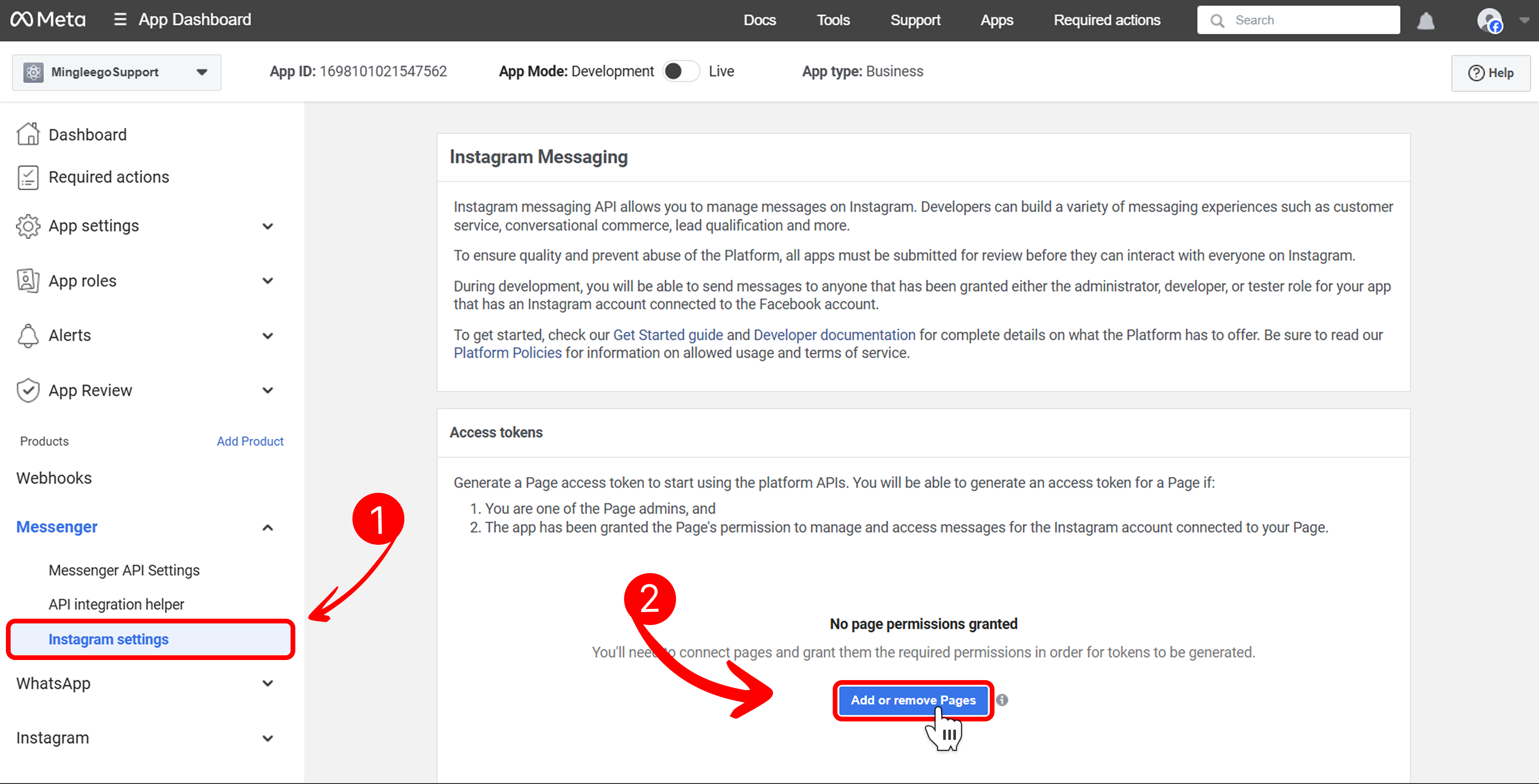Open the Get Started guide link
The width and height of the screenshot is (1539, 784).
[x=668, y=335]
